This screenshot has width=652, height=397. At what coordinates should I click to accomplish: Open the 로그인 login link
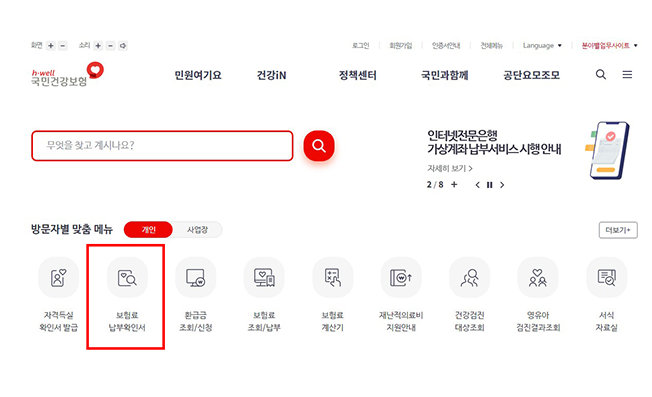point(361,46)
